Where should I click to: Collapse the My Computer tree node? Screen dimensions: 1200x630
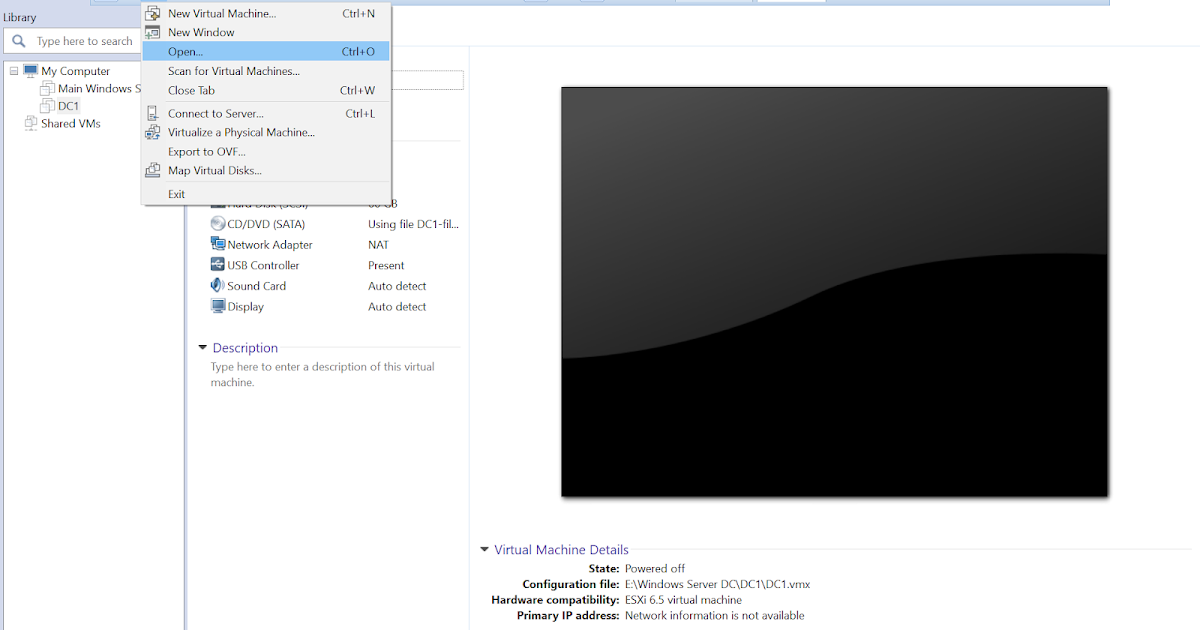[x=13, y=70]
